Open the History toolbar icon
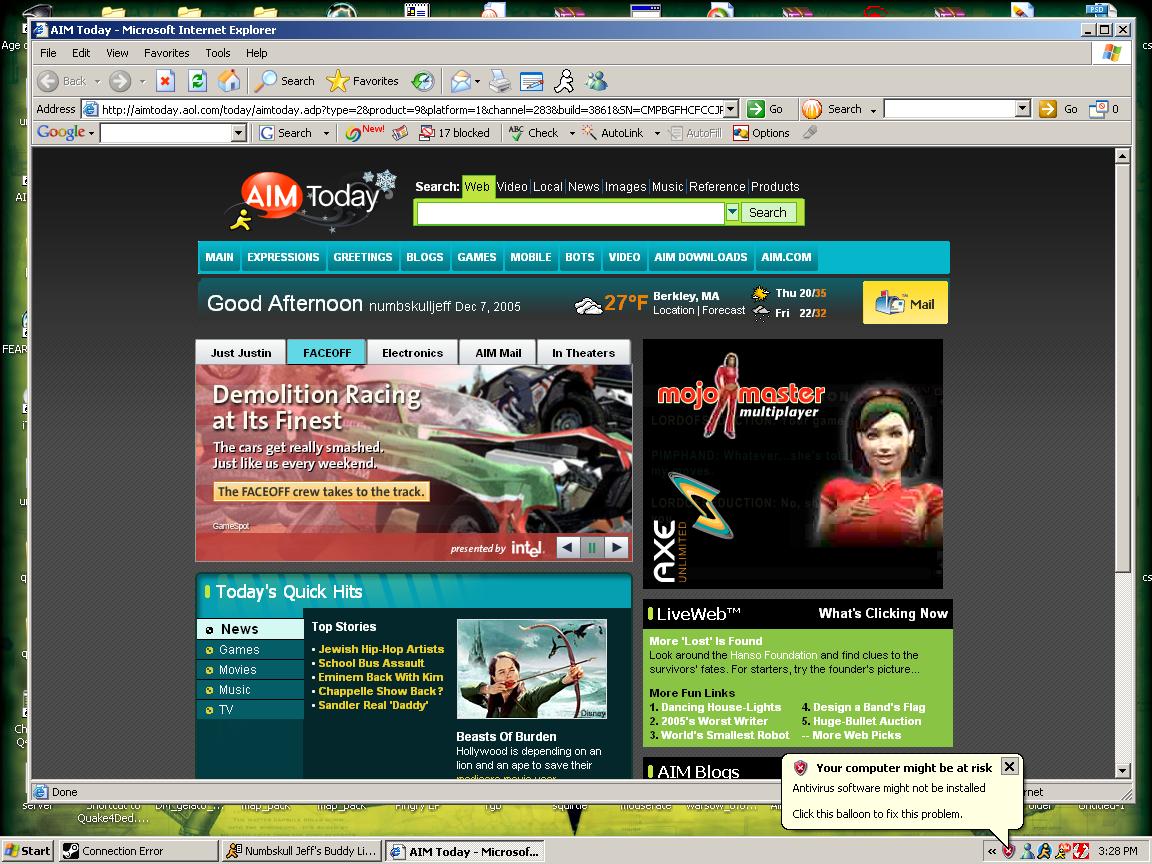The image size is (1152, 864). (423, 81)
